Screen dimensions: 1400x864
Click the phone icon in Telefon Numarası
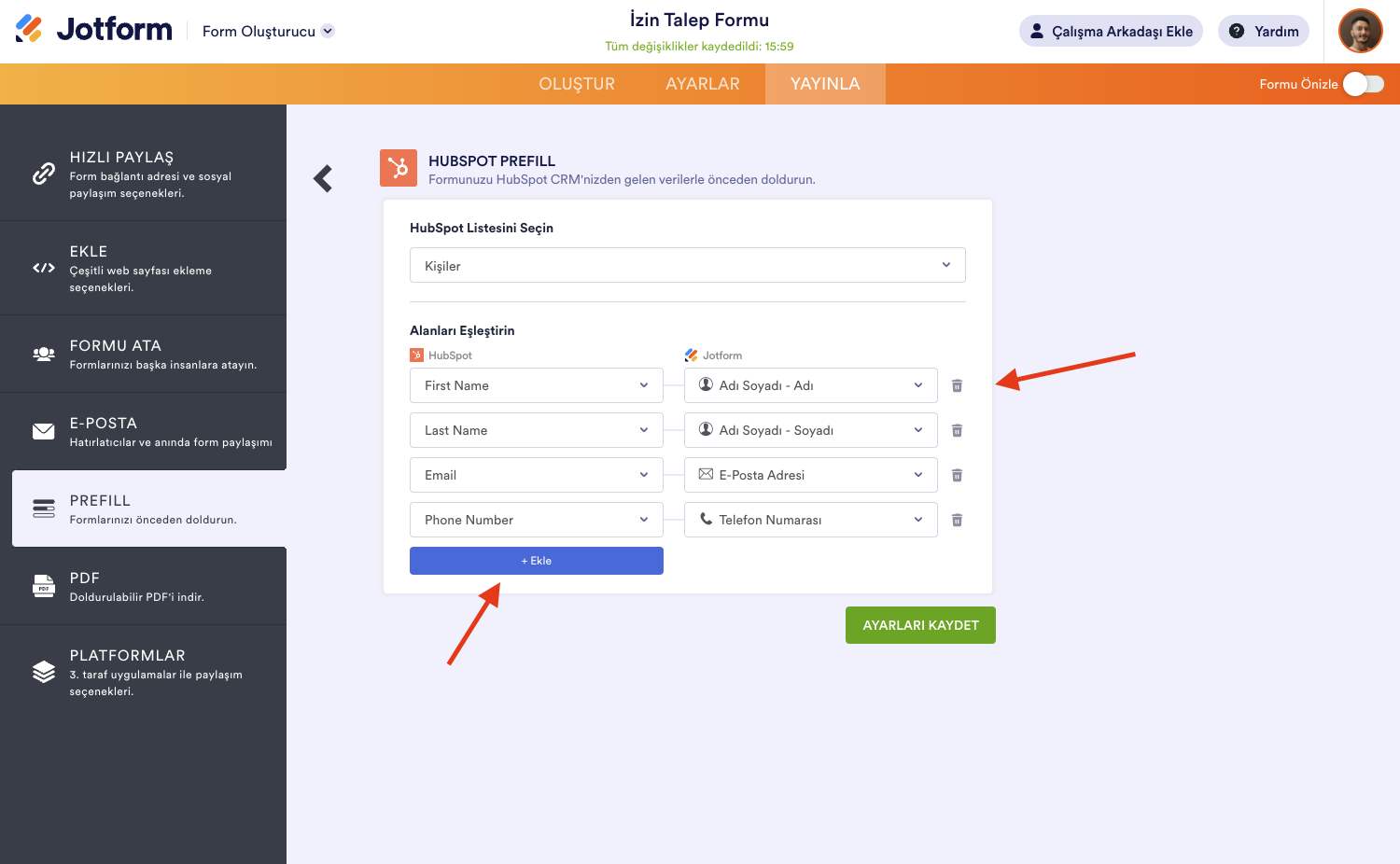coord(707,519)
